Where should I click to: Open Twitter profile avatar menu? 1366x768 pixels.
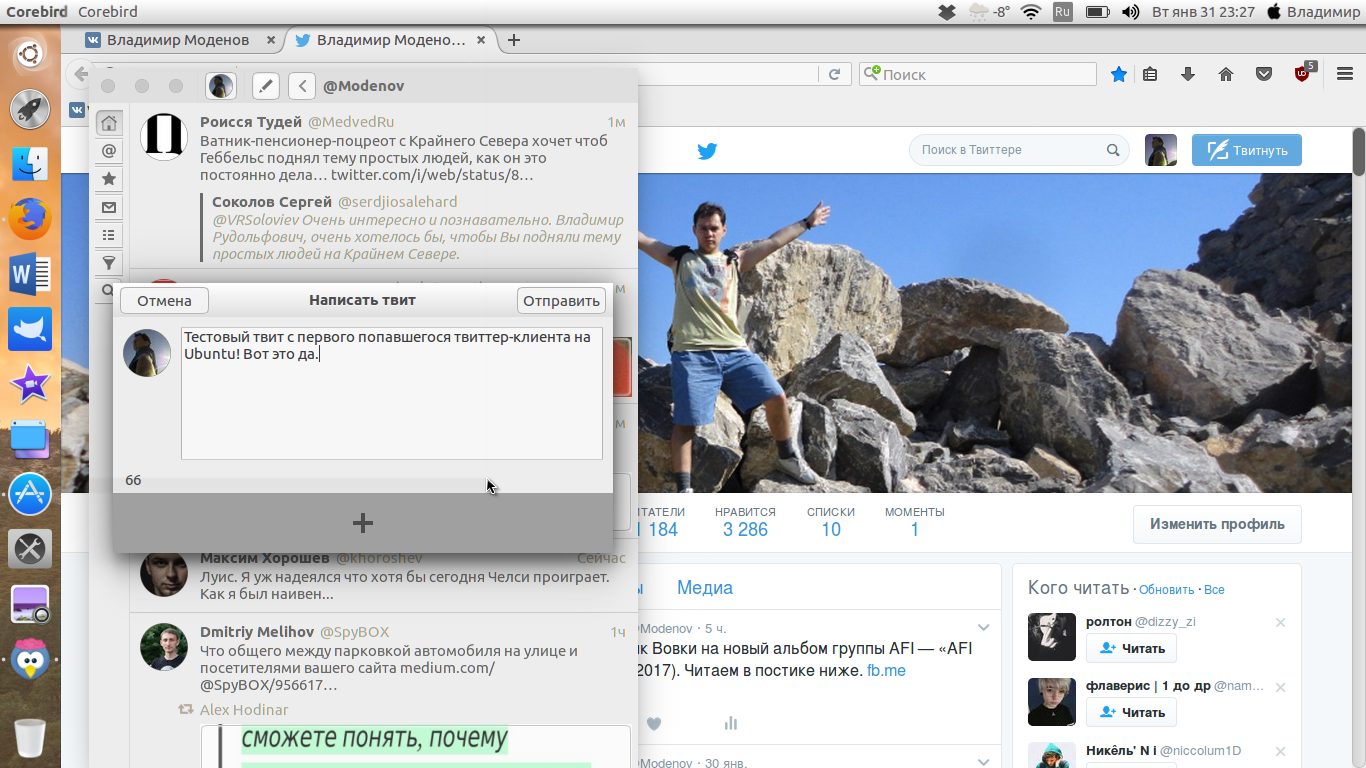click(x=1161, y=150)
